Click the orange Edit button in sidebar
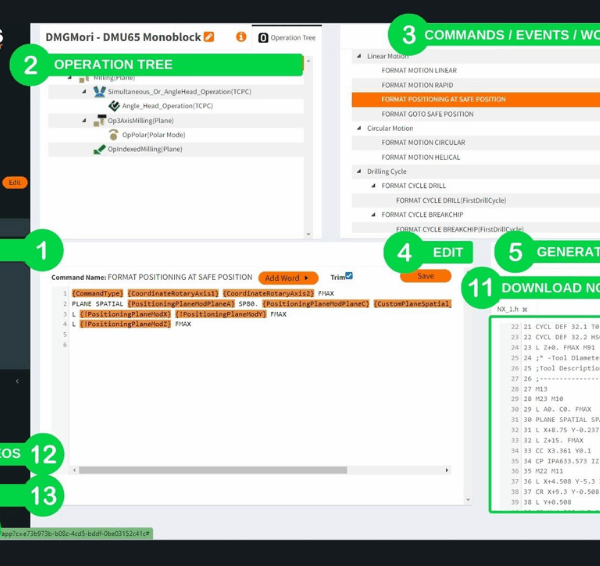 click(x=14, y=182)
